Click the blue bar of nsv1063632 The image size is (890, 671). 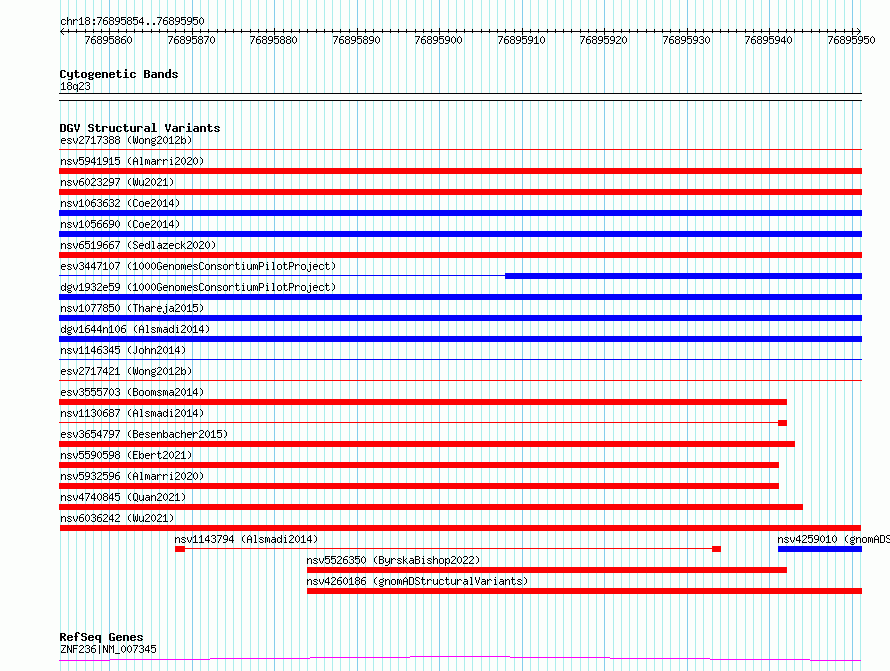[x=460, y=213]
